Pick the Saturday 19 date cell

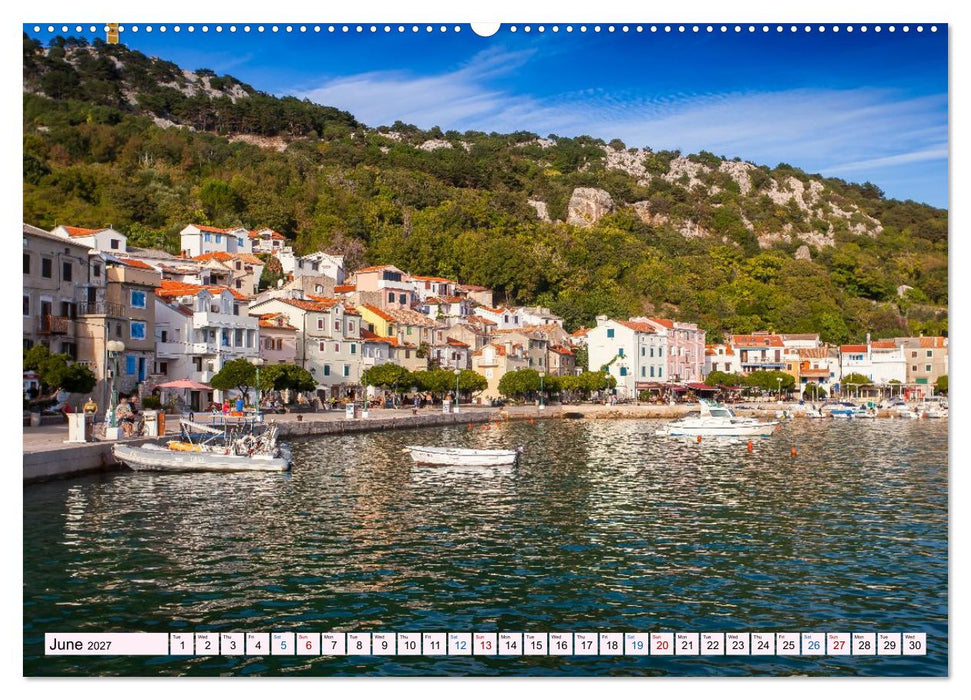pos(637,644)
